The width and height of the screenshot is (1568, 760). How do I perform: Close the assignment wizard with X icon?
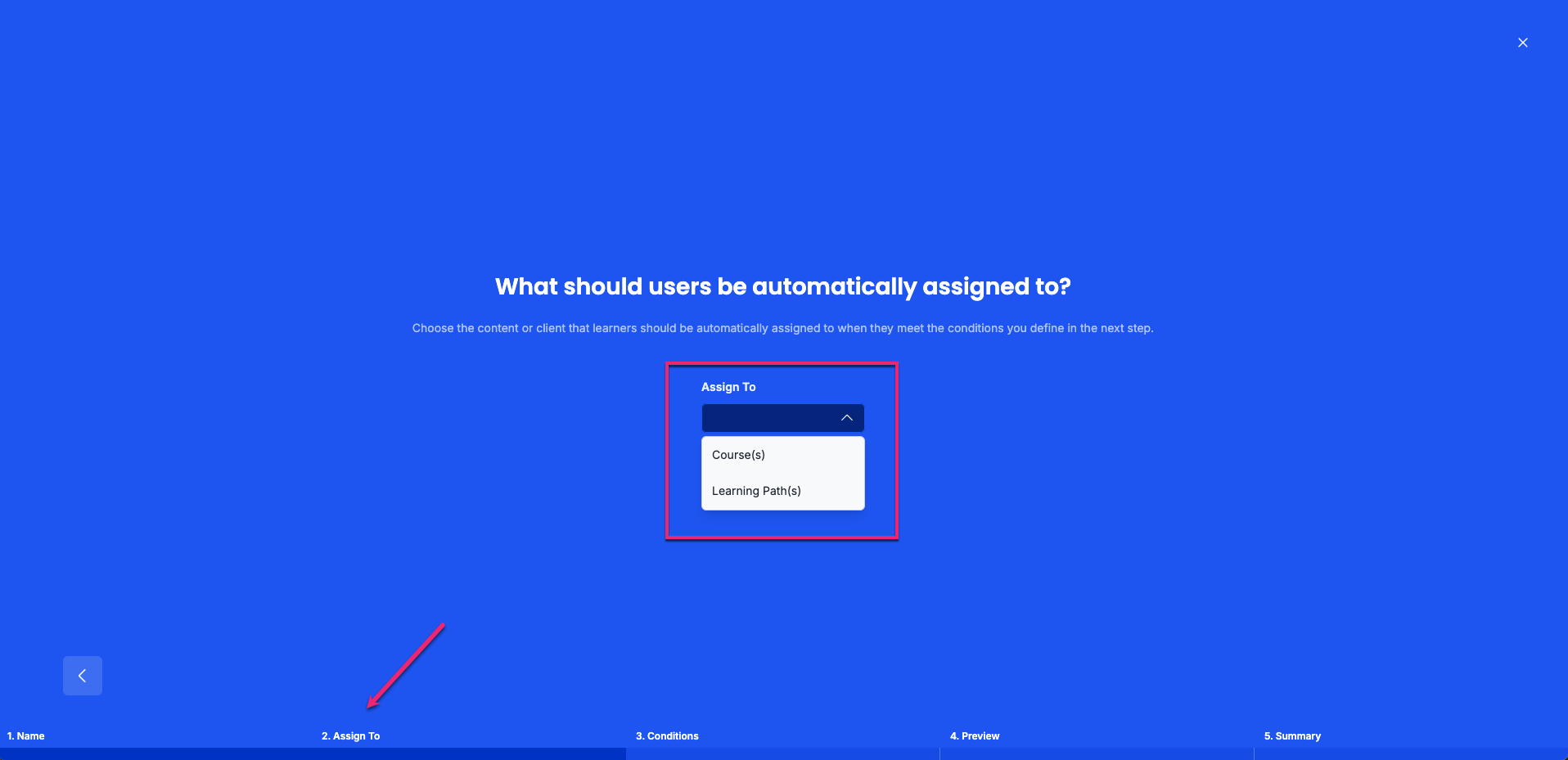pyautogui.click(x=1523, y=43)
